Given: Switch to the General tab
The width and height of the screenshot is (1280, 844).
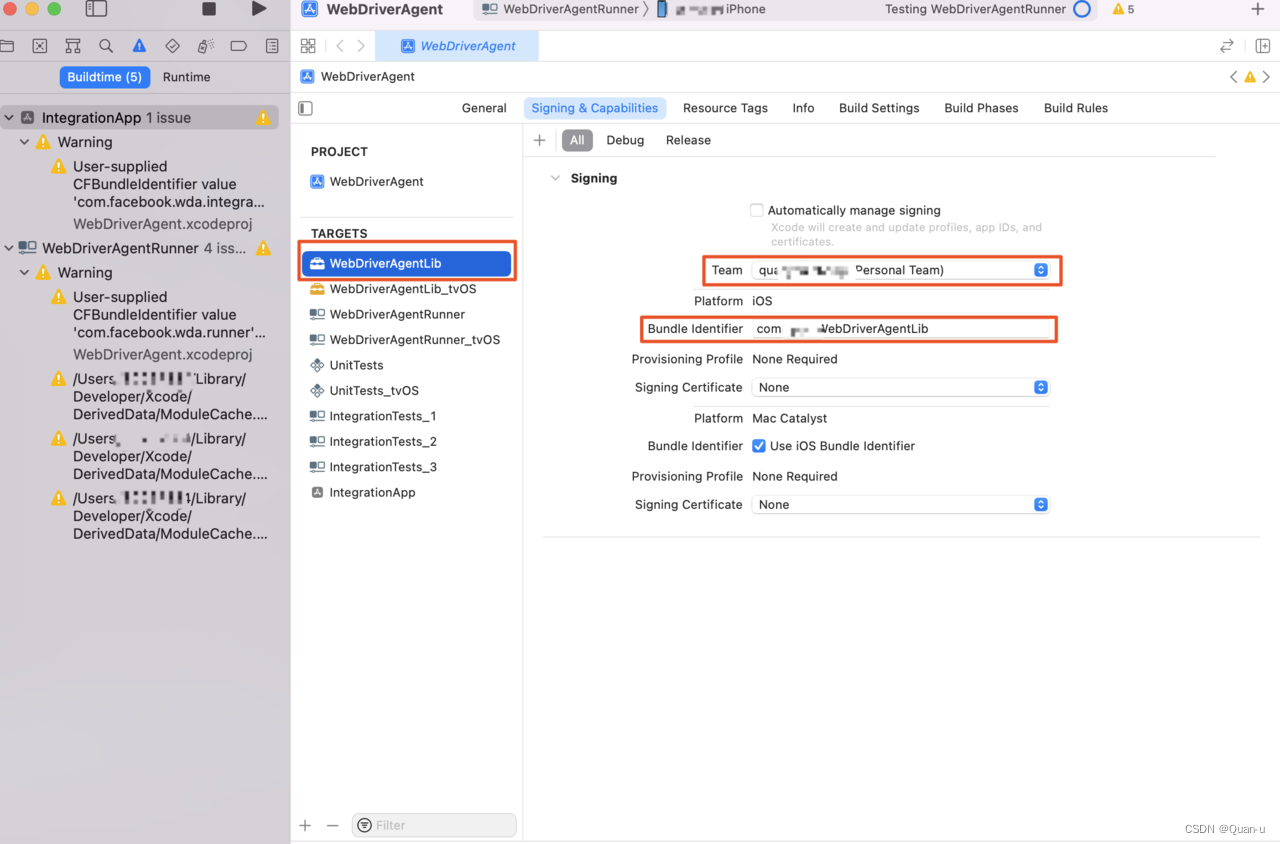Looking at the screenshot, I should coord(484,108).
